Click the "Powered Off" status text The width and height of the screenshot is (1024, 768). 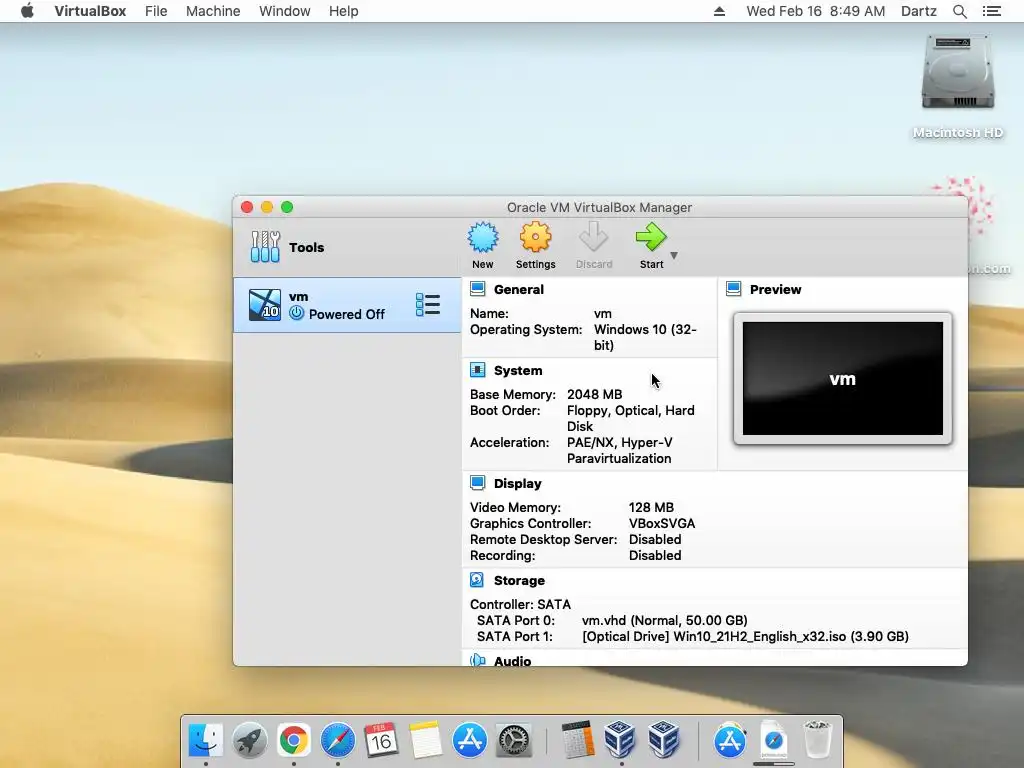[347, 314]
